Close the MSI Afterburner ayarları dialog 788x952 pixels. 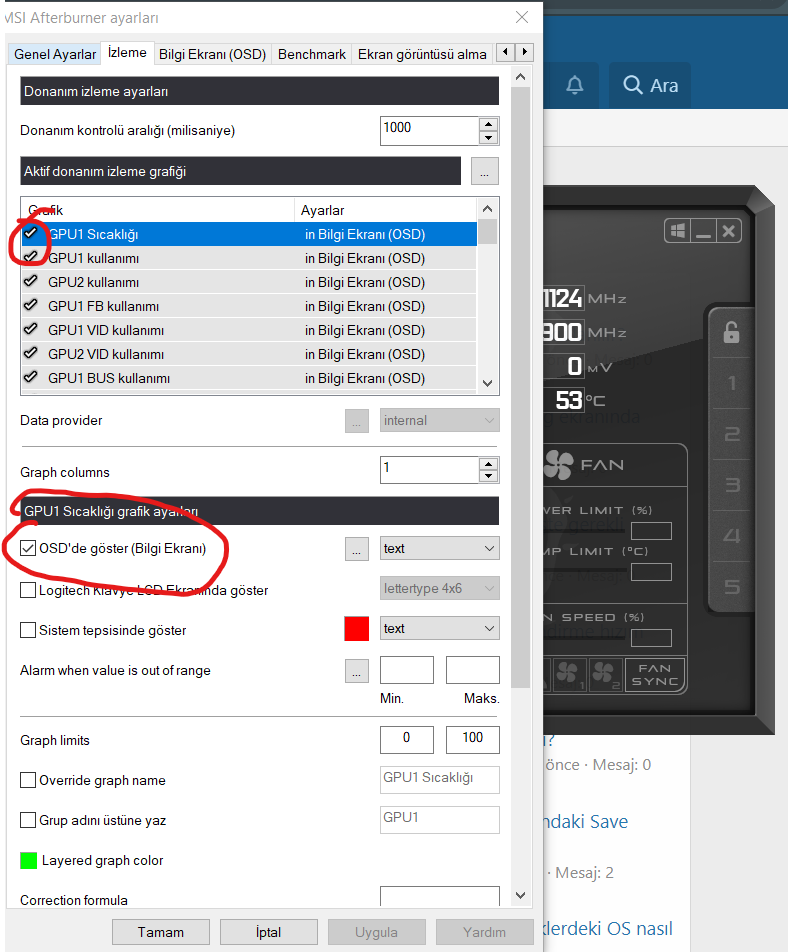[x=521, y=17]
